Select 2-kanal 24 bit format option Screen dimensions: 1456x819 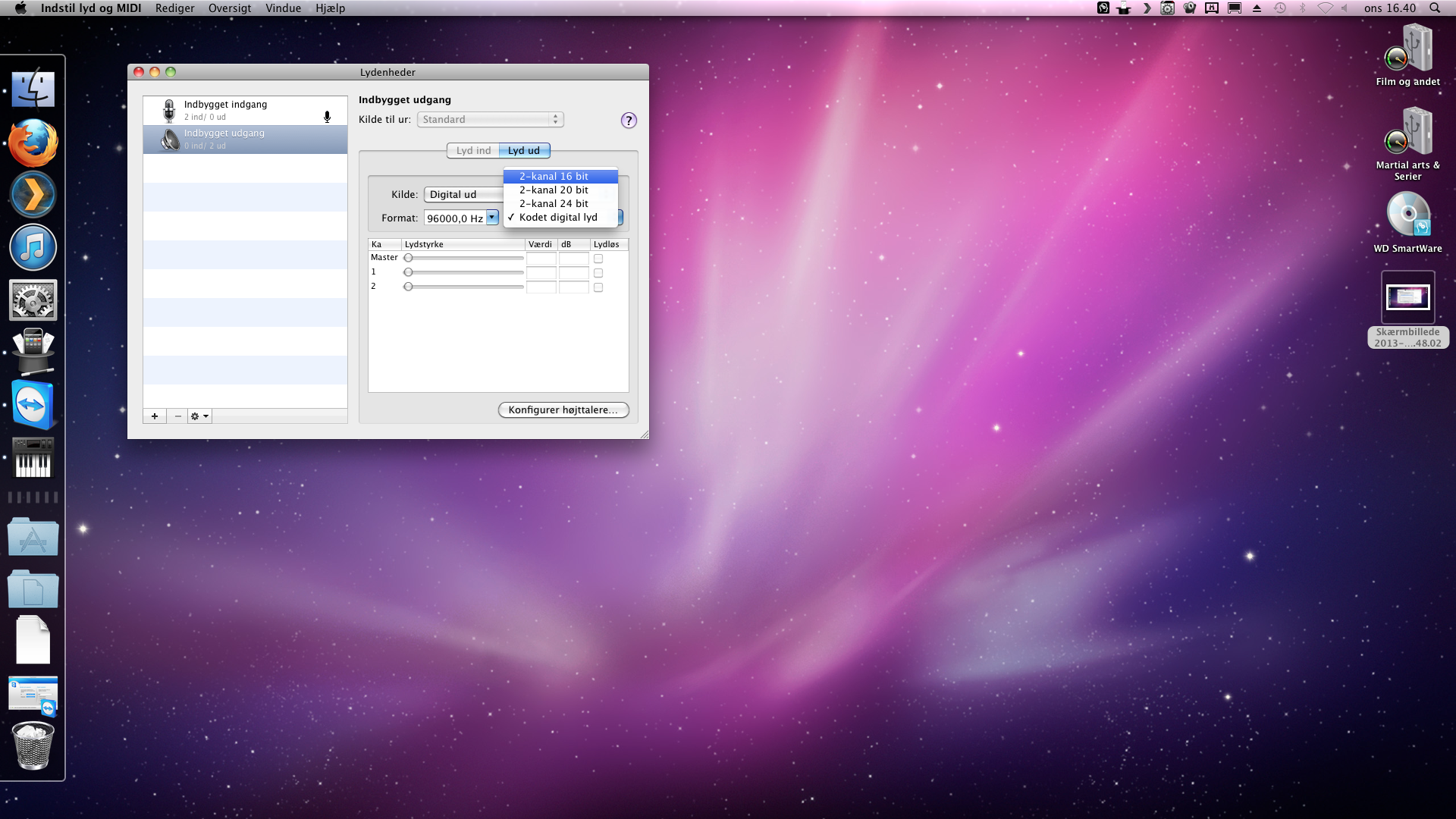554,204
